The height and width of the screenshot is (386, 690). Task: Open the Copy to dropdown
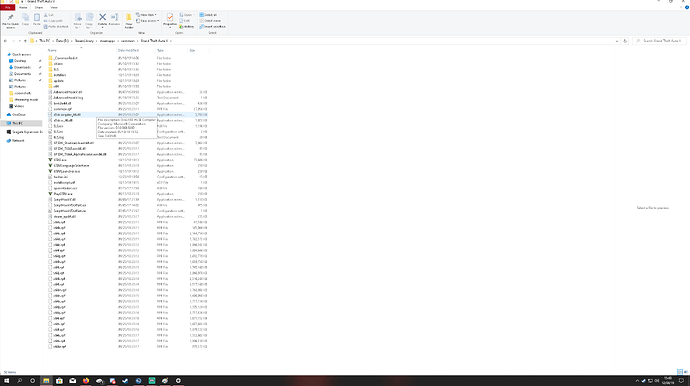pos(89,21)
